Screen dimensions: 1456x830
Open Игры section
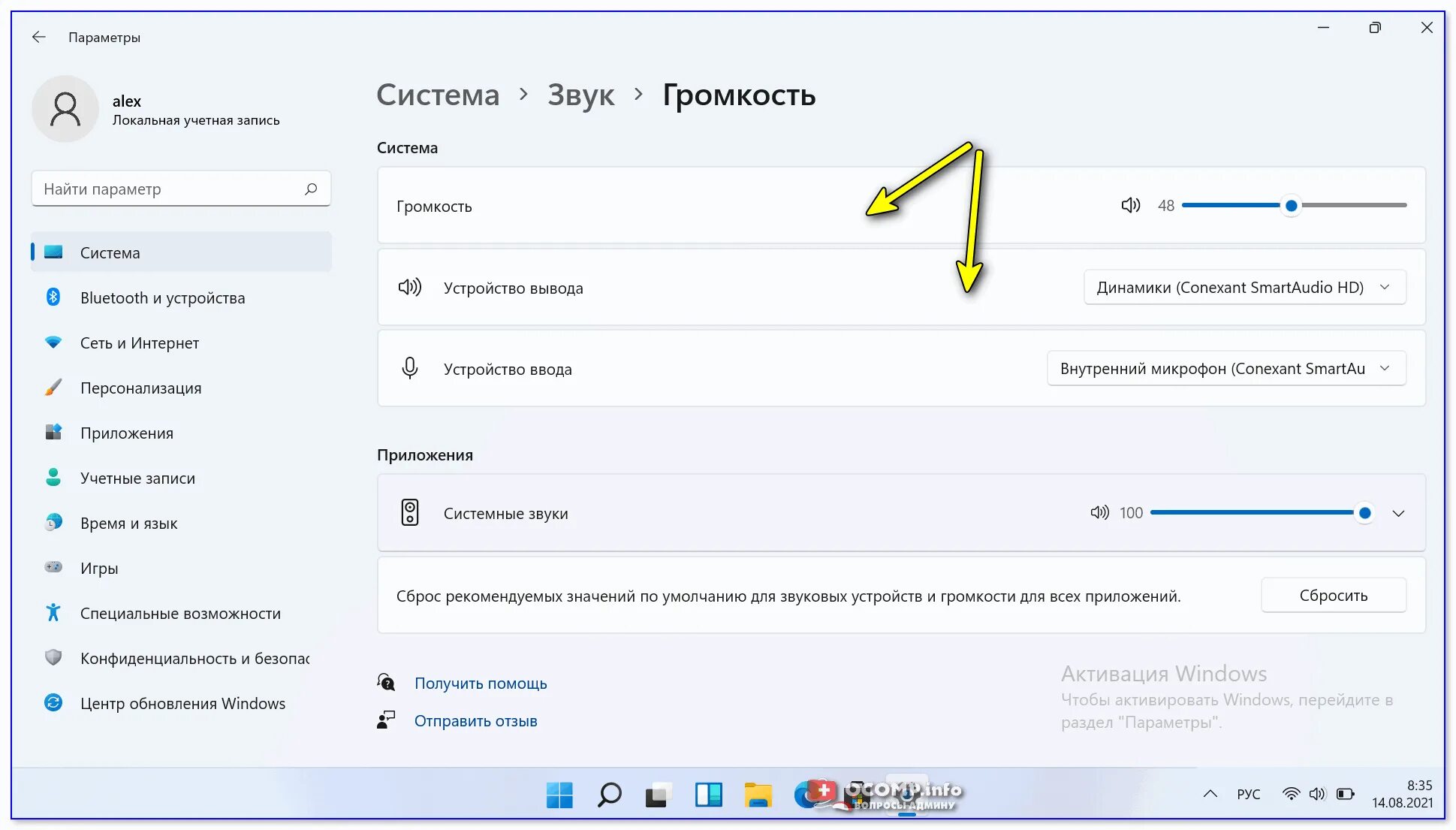pos(181,568)
